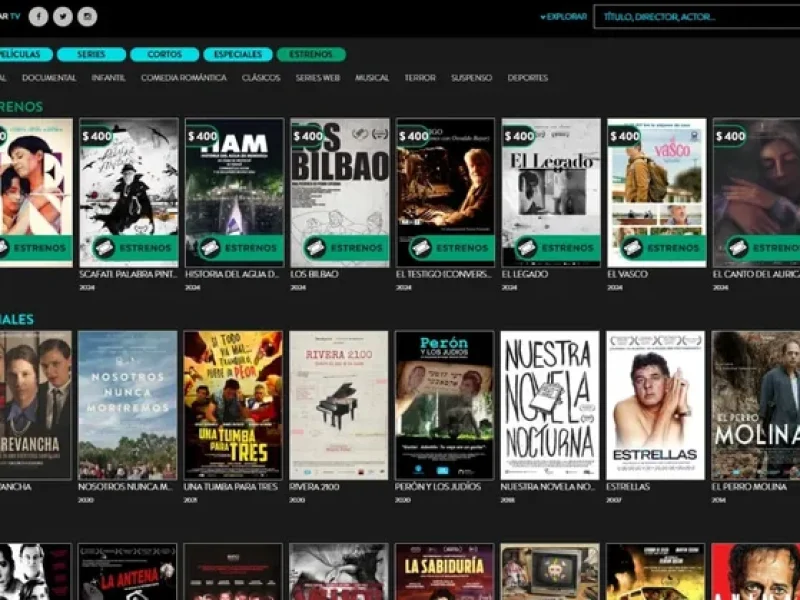Image resolution: width=800 pixels, height=600 pixels.
Task: Filter by Musical genre
Action: click(x=372, y=78)
